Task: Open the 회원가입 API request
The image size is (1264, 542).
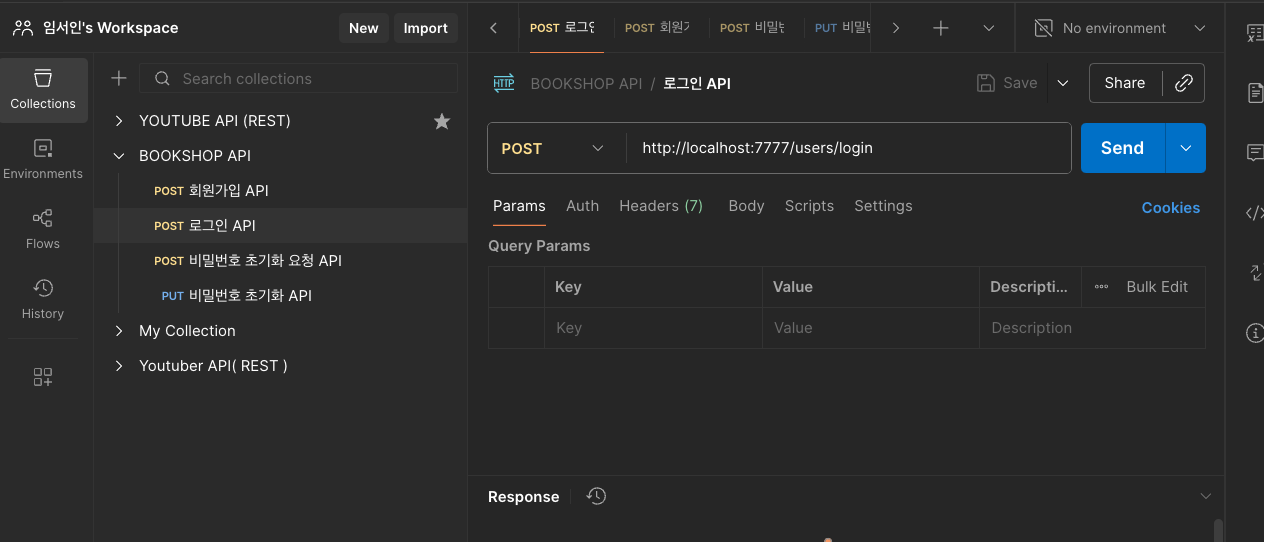Action: pyautogui.click(x=280, y=191)
